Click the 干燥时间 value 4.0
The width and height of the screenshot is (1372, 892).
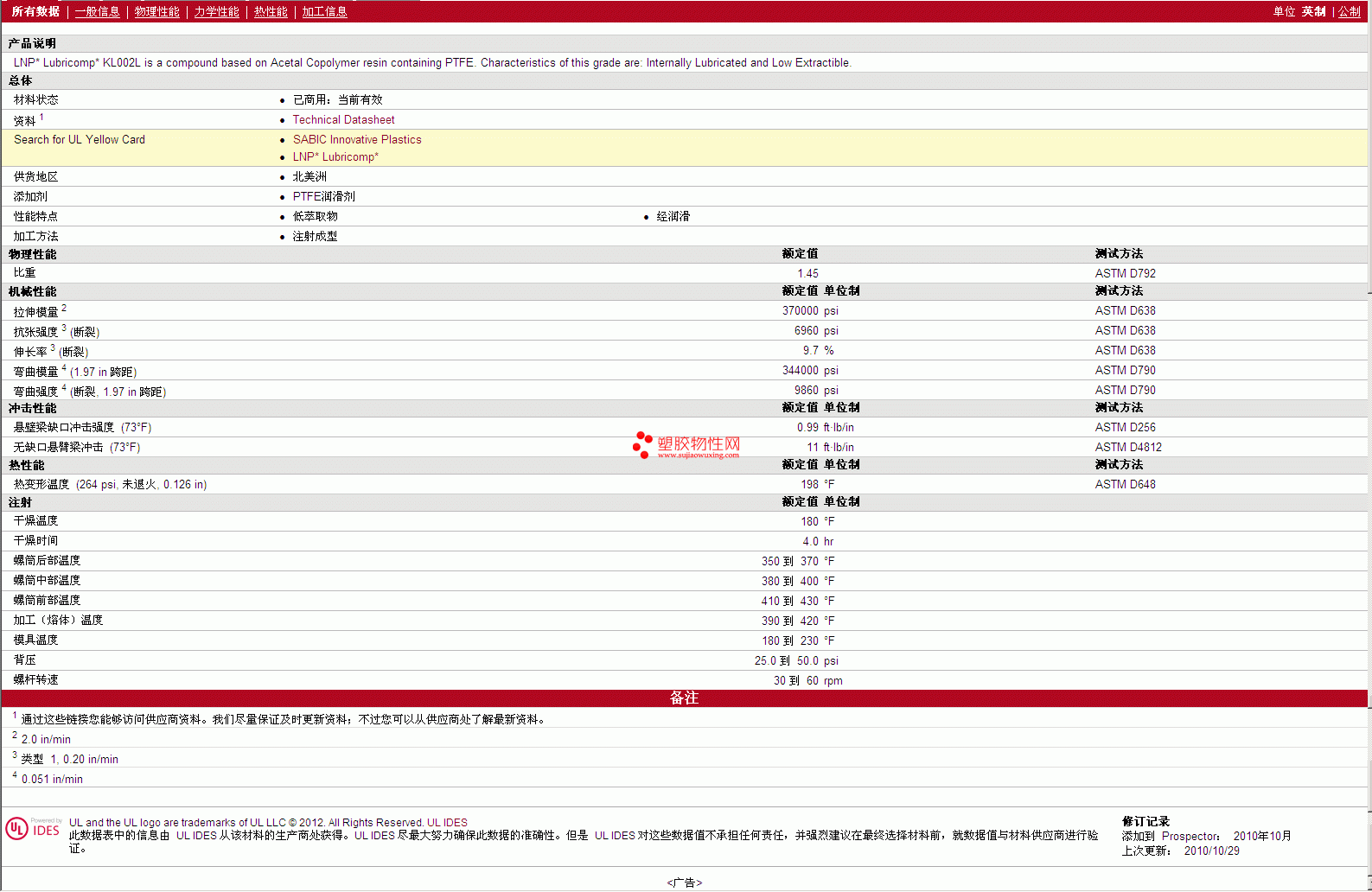pos(810,542)
